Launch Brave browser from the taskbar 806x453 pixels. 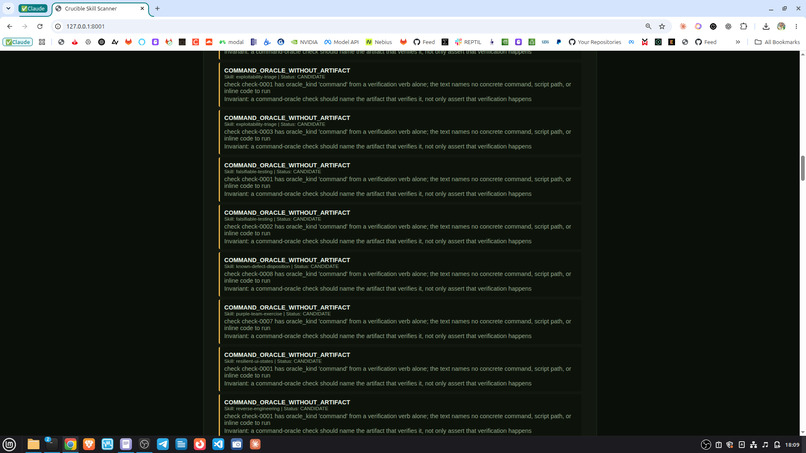(89, 444)
